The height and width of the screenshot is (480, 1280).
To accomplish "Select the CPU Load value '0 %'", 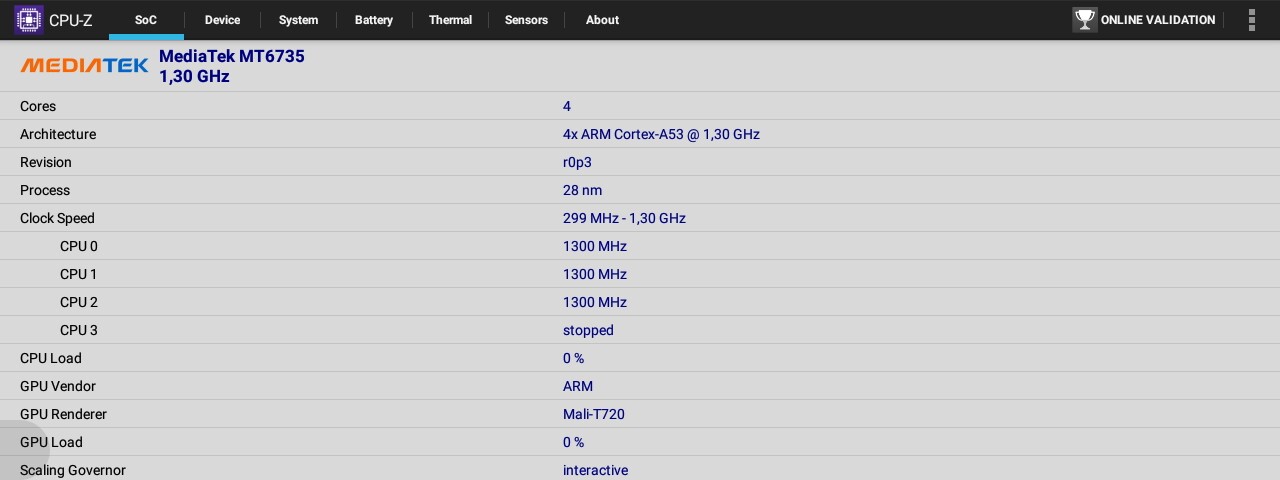I will coord(573,358).
